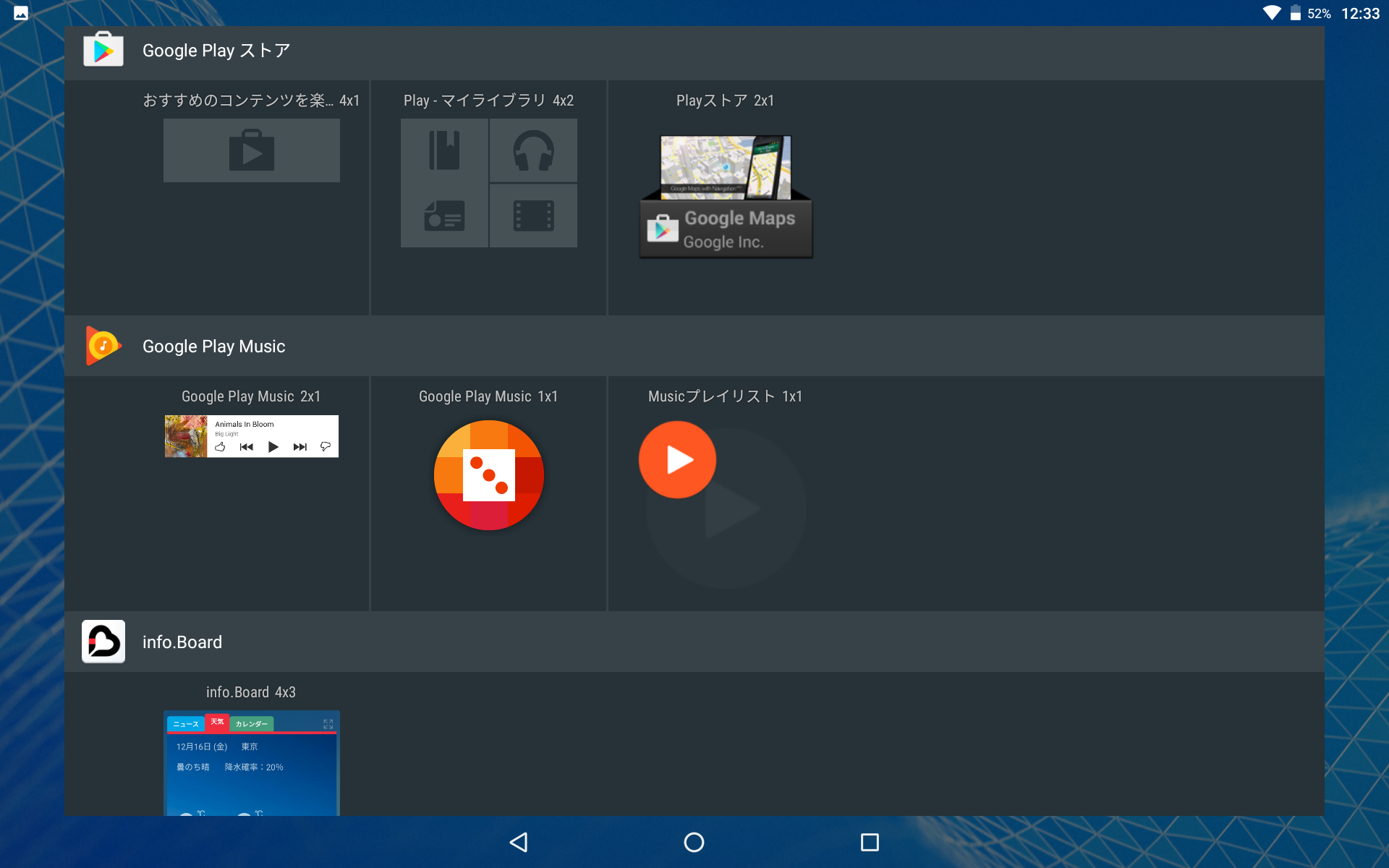The width and height of the screenshot is (1389, 868).
Task: Open the calendar tab in info.Board widget
Action: pos(251,724)
